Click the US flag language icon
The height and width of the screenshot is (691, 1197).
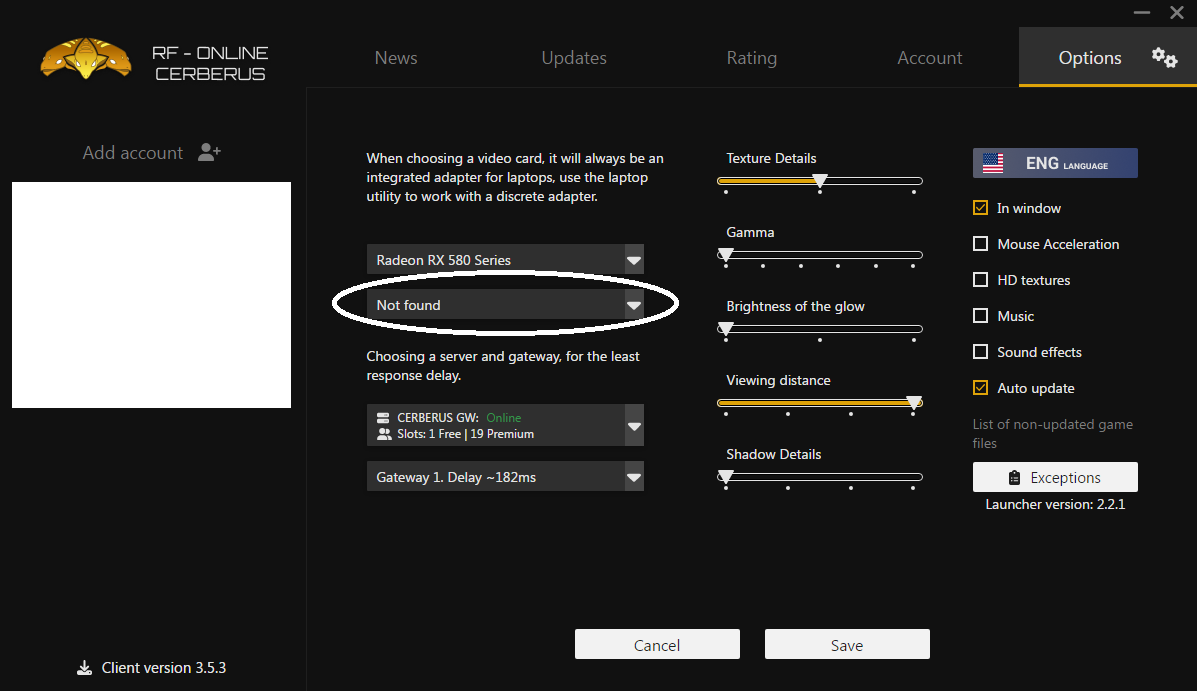pos(993,163)
